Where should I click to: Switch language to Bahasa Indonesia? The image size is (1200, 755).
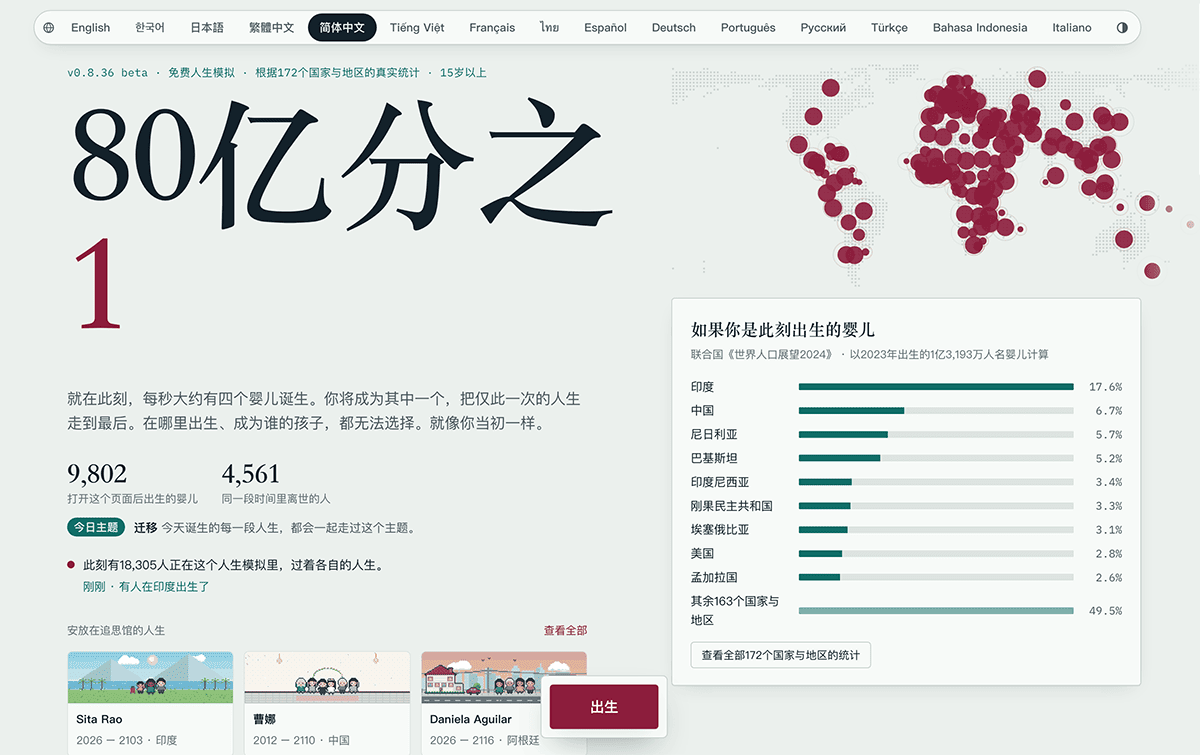tap(980, 28)
